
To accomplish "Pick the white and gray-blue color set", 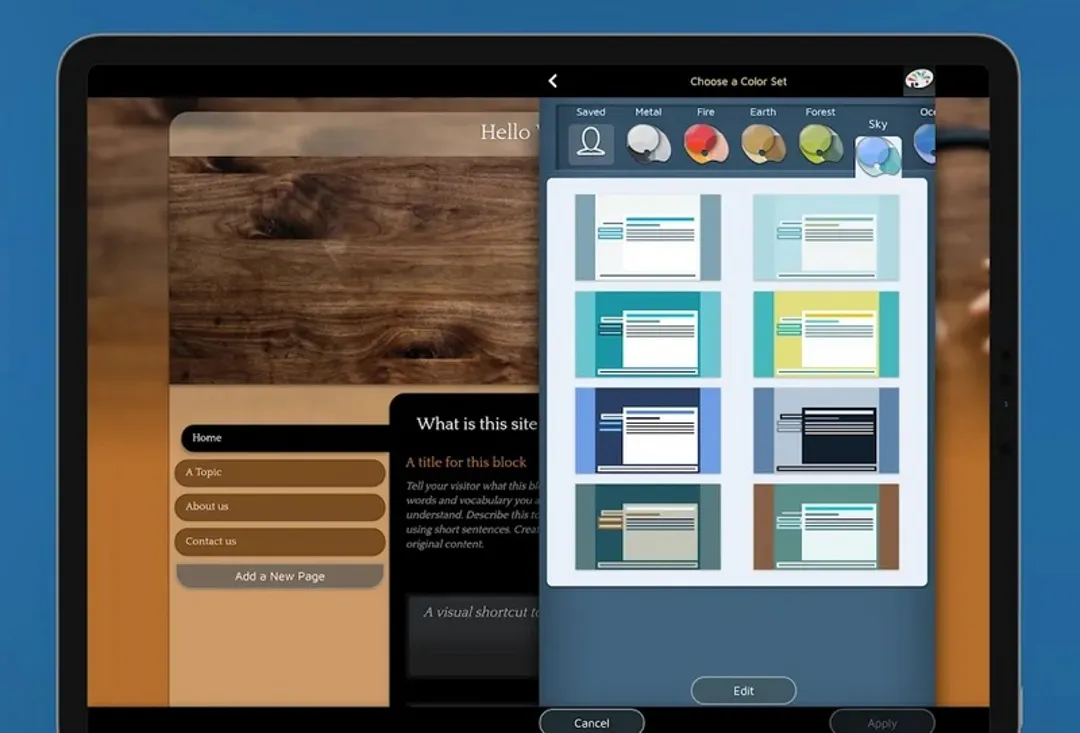I will coord(648,237).
